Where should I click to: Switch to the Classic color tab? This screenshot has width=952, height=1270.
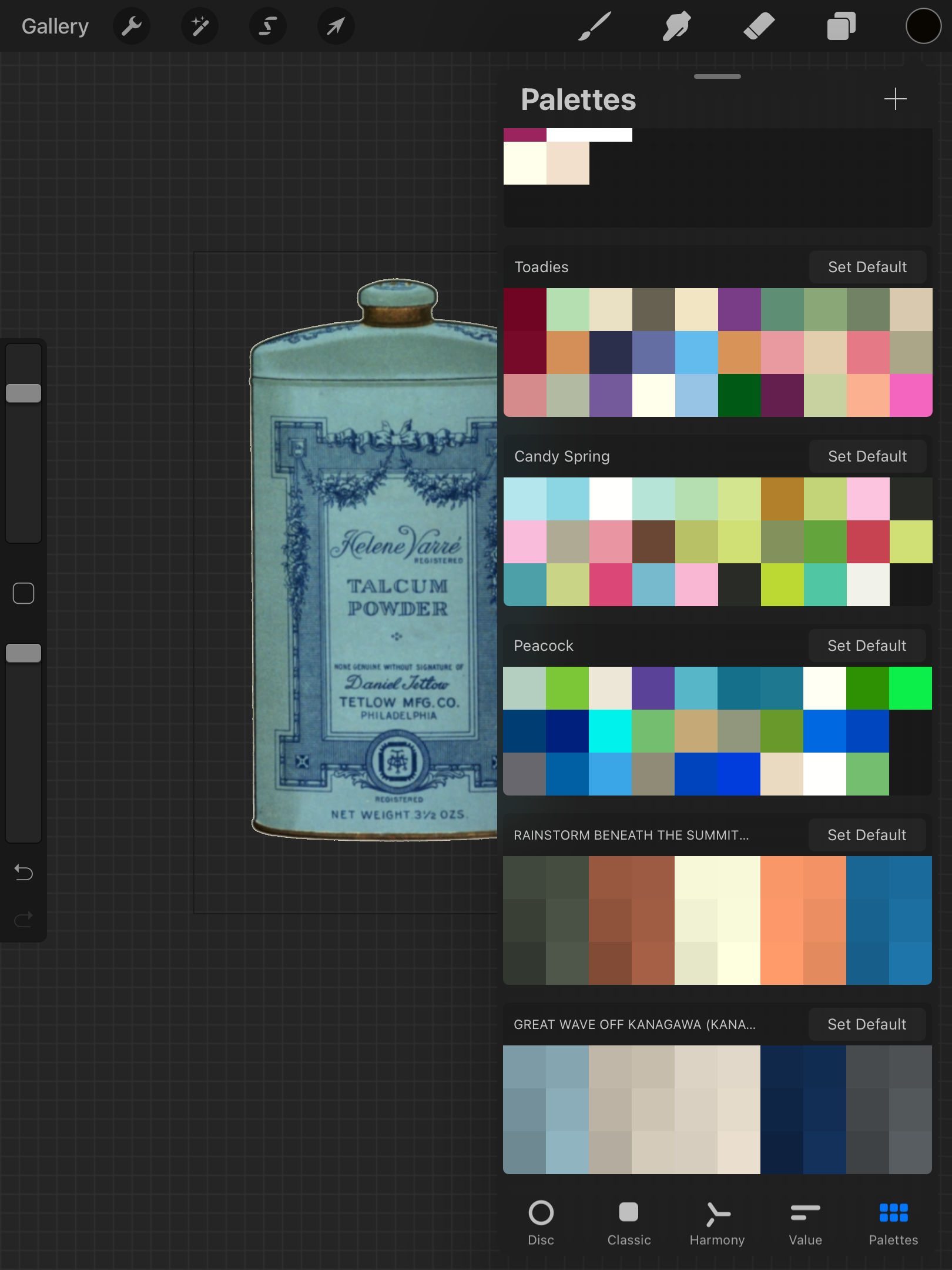[x=629, y=1223]
